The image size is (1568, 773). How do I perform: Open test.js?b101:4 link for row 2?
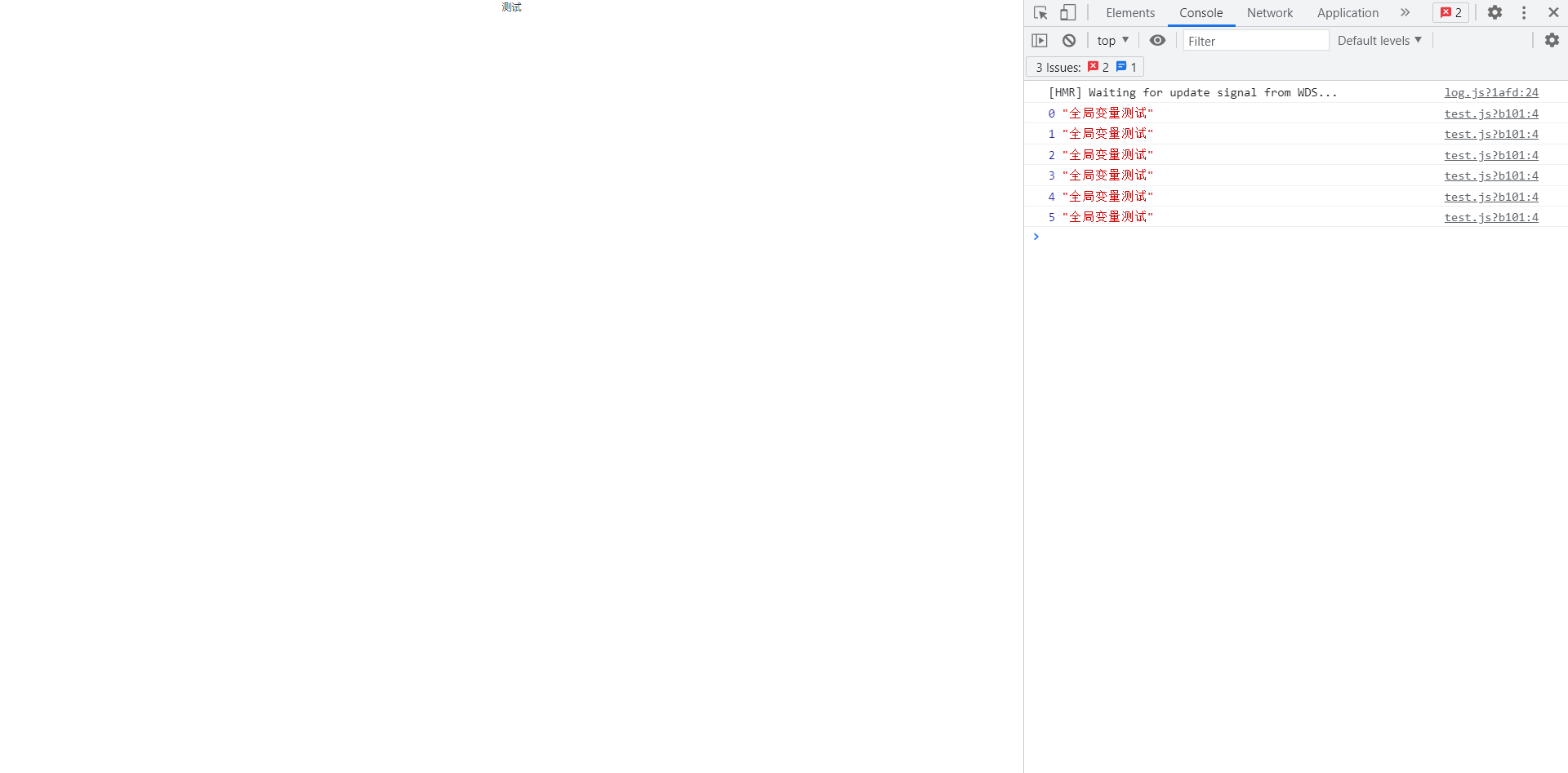[x=1491, y=155]
